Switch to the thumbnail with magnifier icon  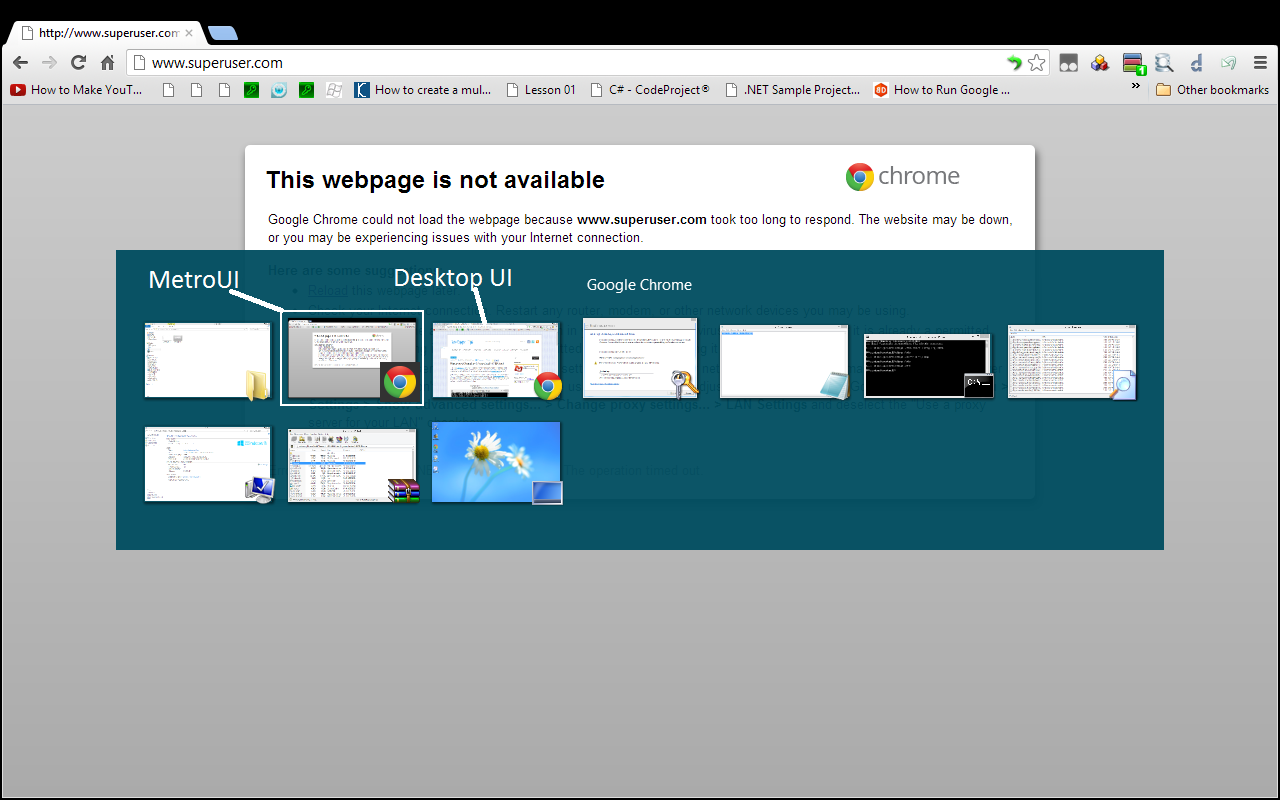coord(1072,361)
